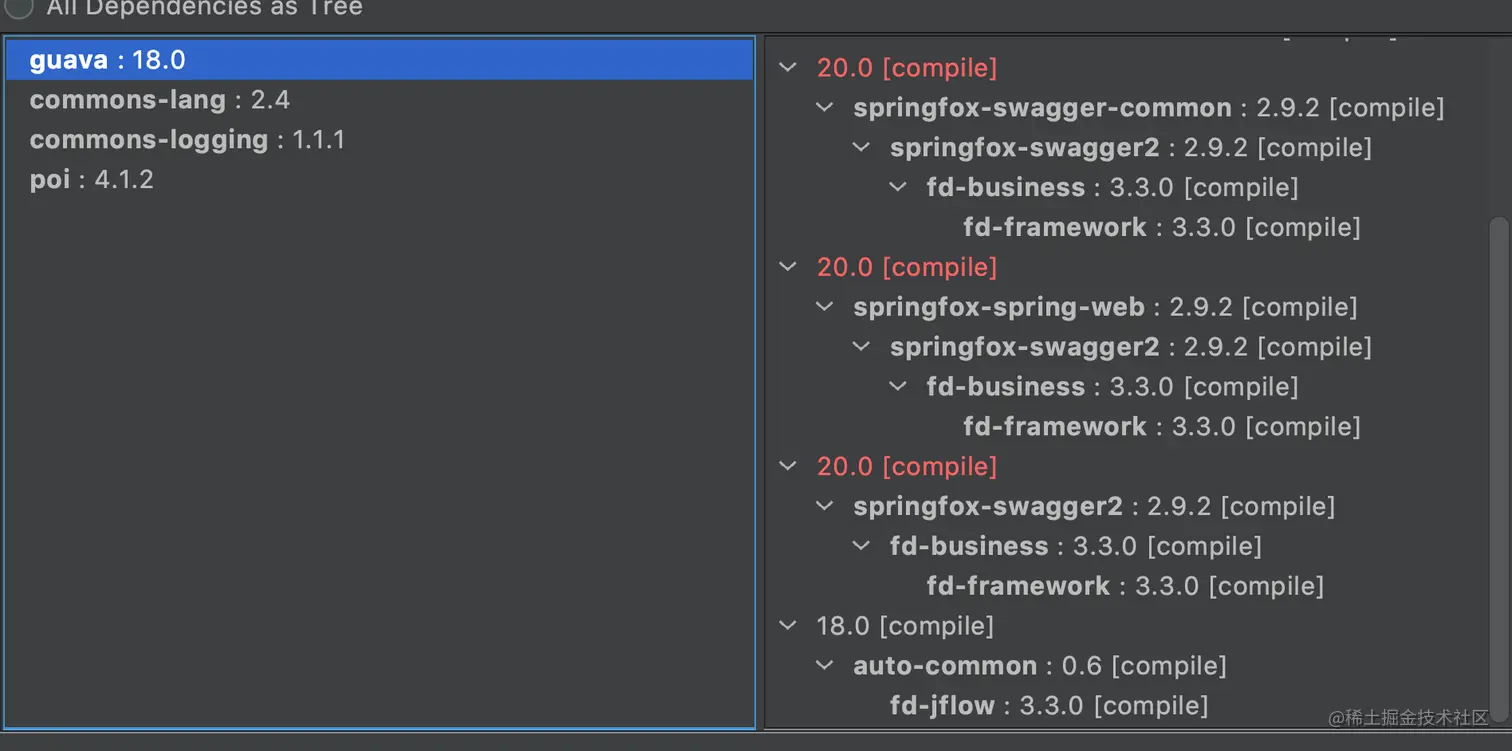Click springfox-spring-web : 2.9.2 row
1512x751 pixels.
click(1105, 307)
